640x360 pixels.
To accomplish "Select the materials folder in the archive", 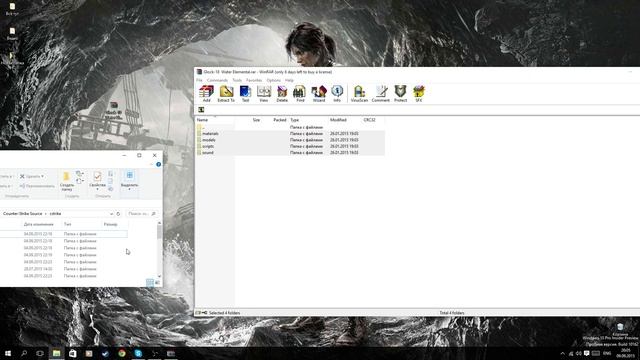I will click(x=290, y=133).
